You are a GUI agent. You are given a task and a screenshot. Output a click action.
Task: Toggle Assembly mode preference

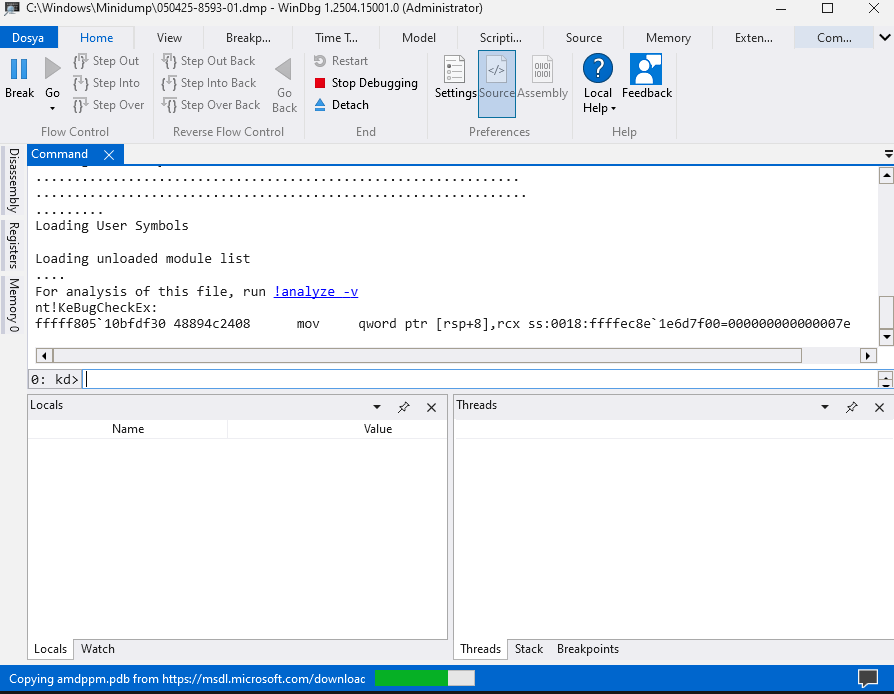pos(542,77)
